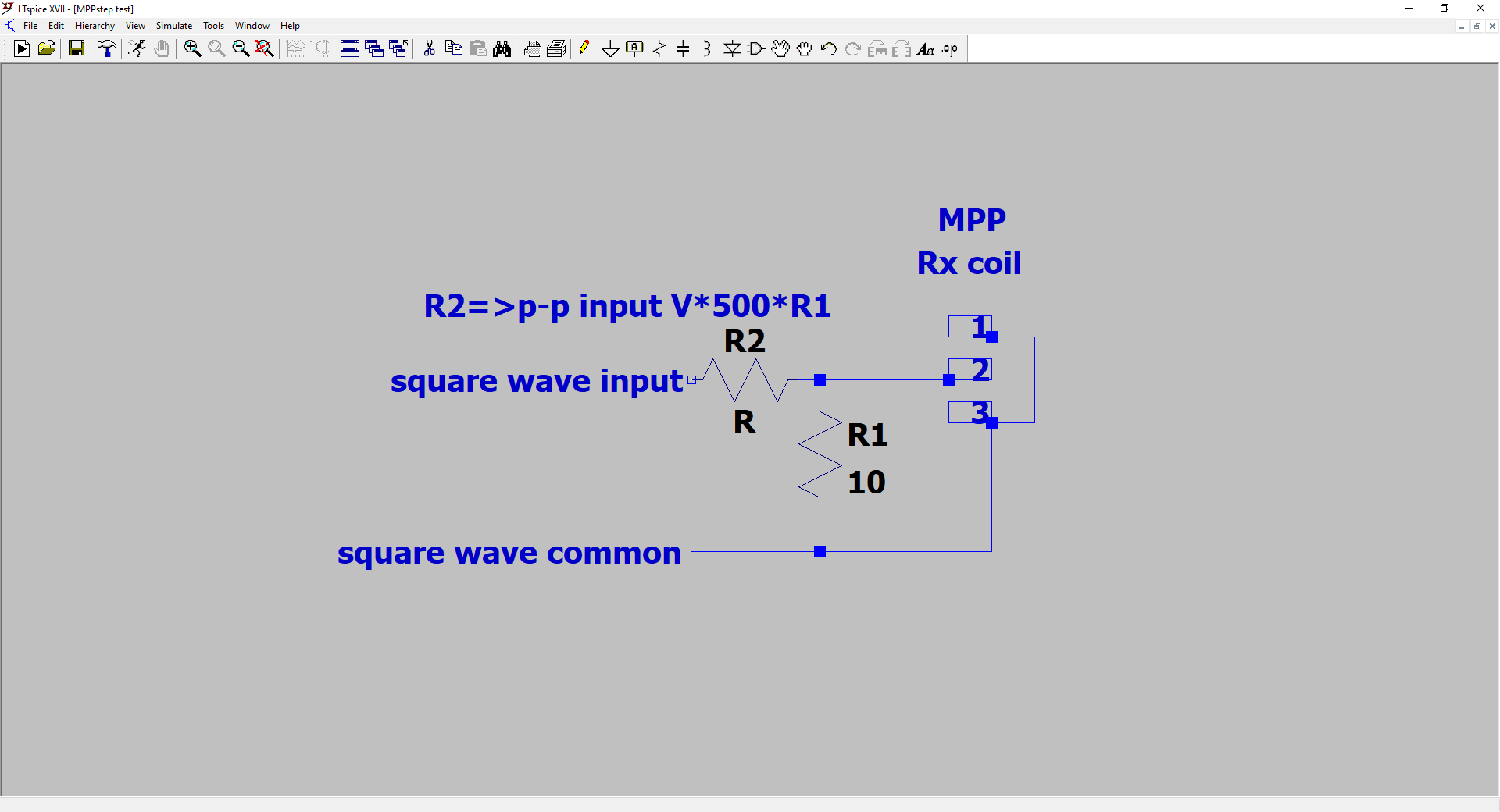
Task: Open the View menu
Action: click(135, 26)
